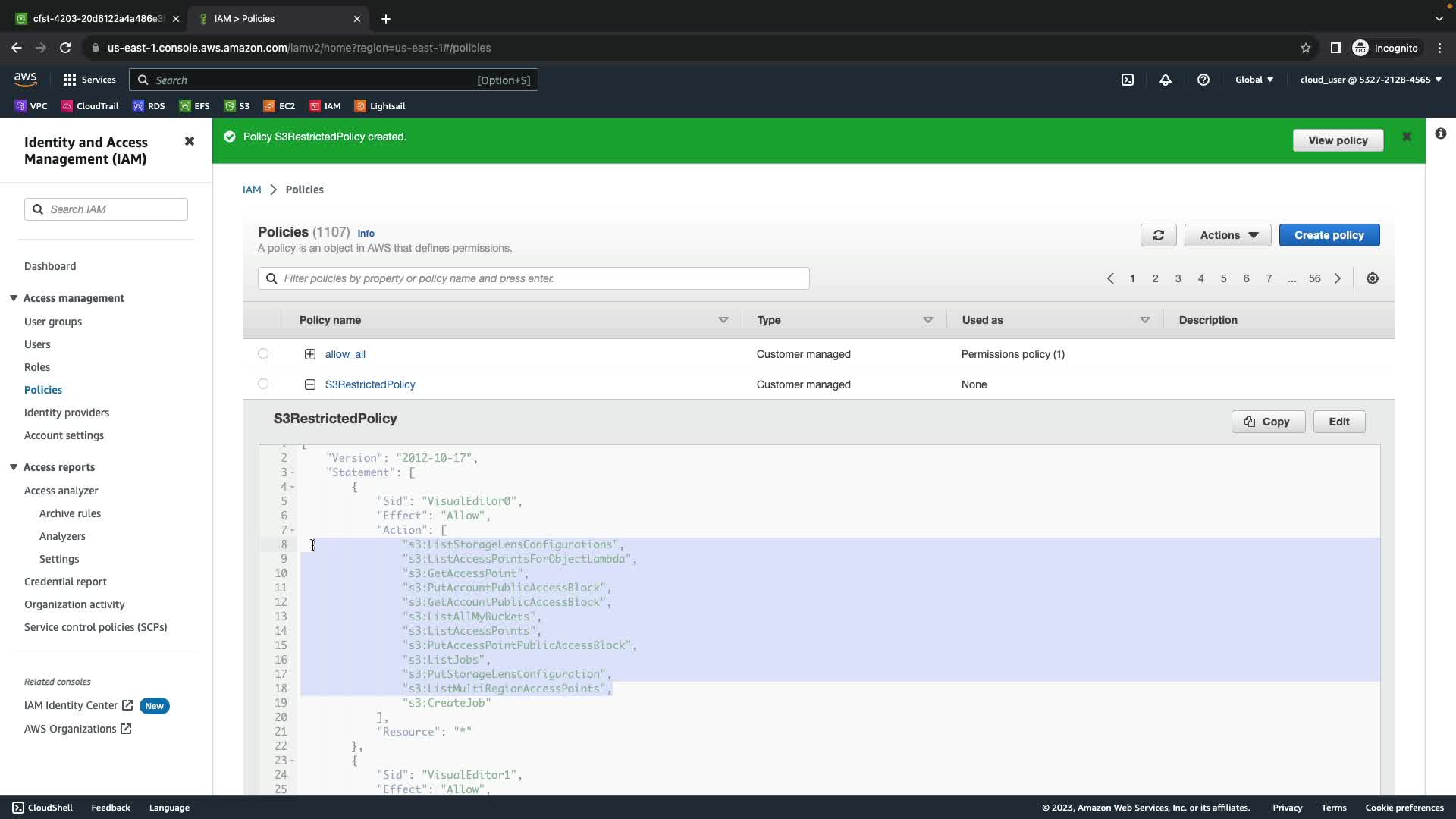
Task: Open table preferences gear icon
Action: [x=1373, y=278]
